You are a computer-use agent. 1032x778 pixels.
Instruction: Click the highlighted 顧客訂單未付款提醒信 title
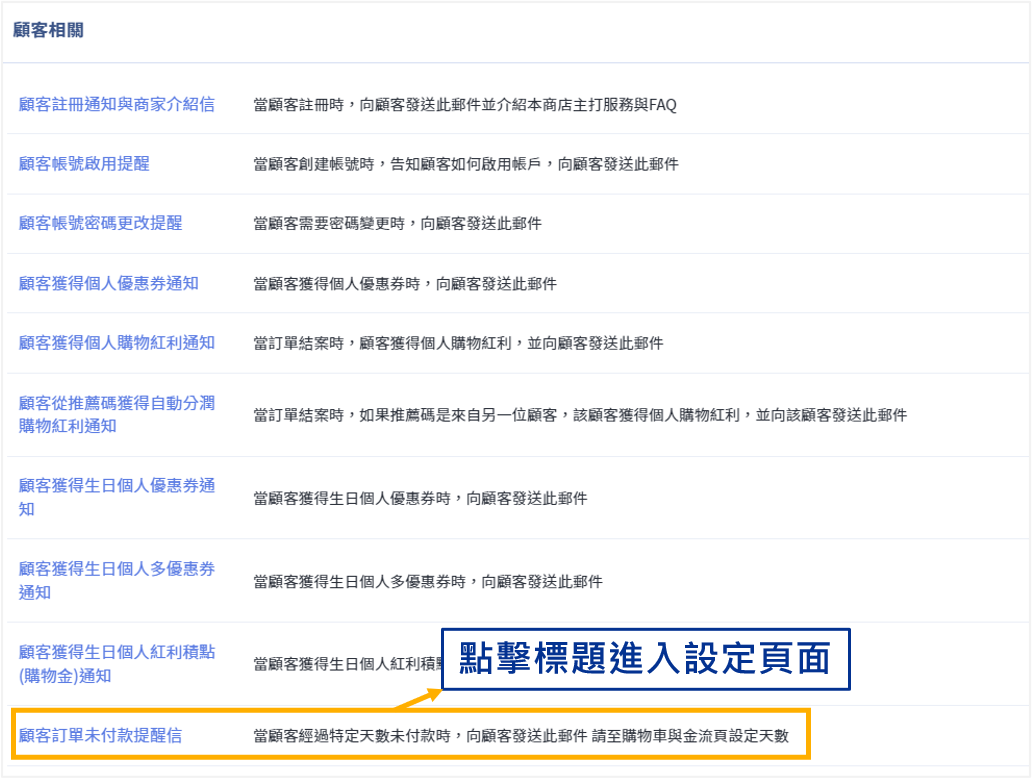[x=101, y=736]
